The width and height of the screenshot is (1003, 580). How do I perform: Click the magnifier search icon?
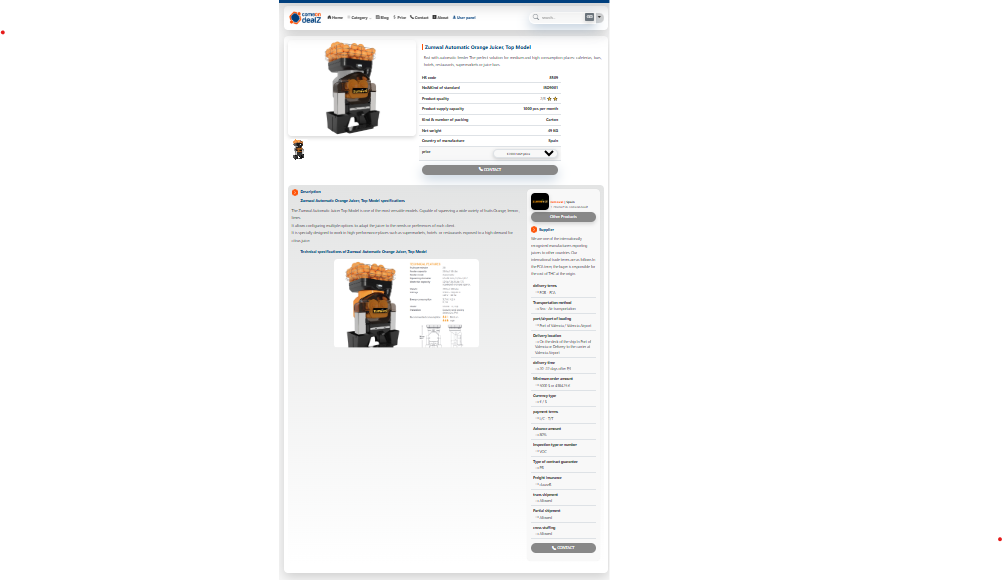tap(537, 17)
